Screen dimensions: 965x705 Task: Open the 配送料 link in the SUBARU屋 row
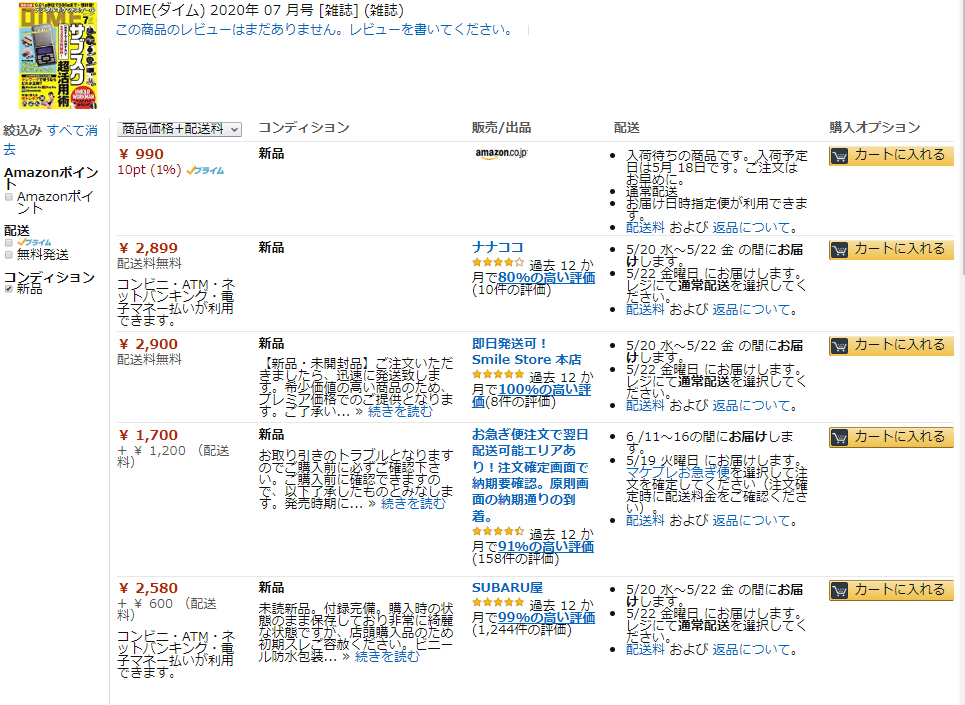pyautogui.click(x=645, y=650)
